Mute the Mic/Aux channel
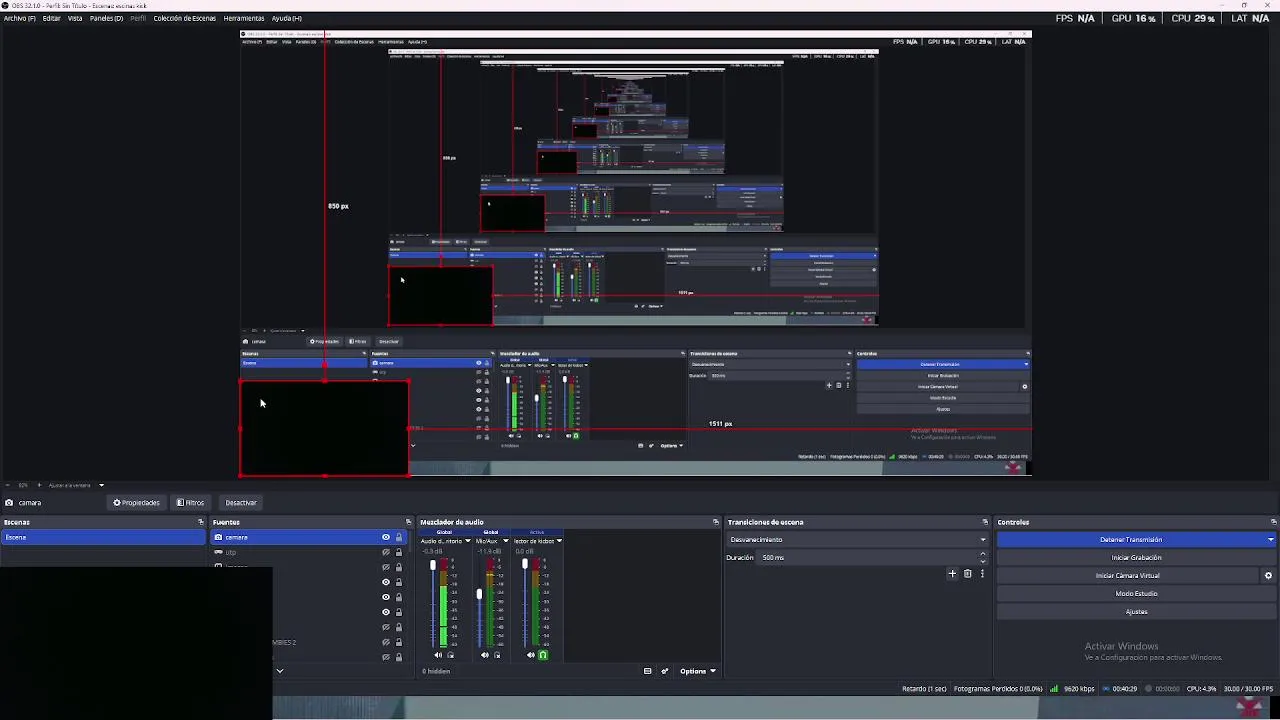1280x720 pixels. (x=484, y=655)
